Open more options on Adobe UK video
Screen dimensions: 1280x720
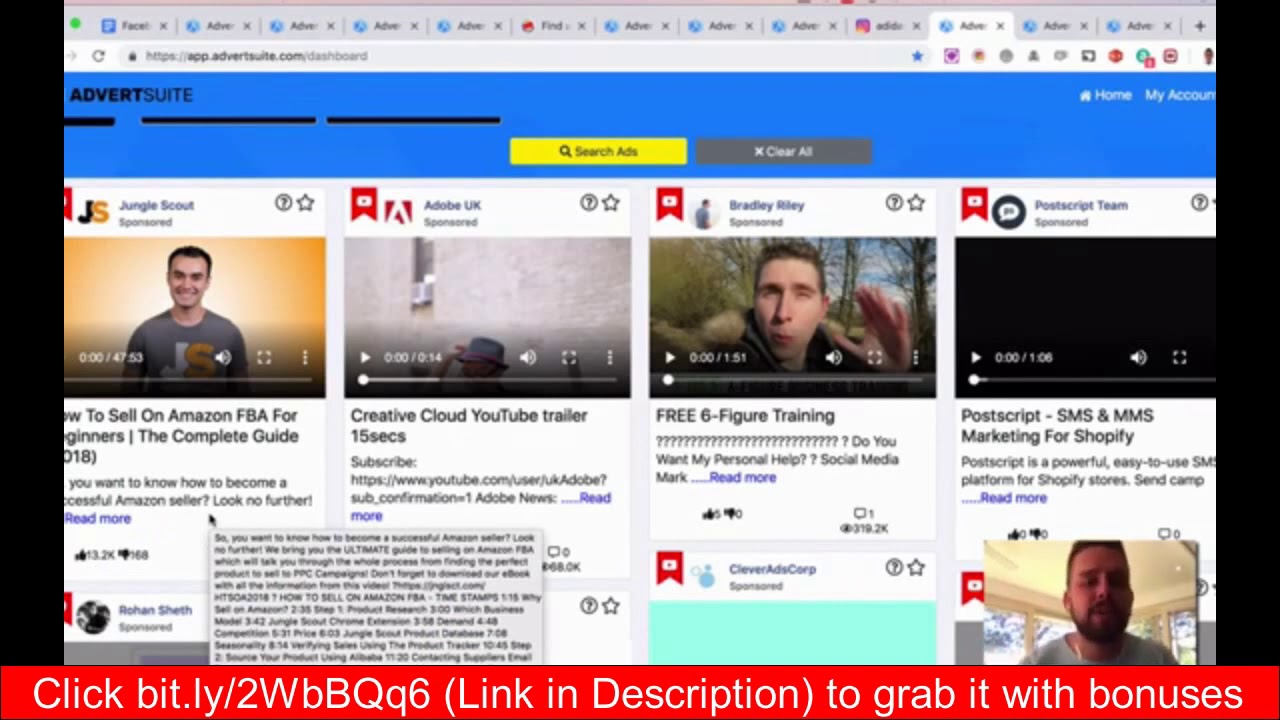pyautogui.click(x=610, y=357)
